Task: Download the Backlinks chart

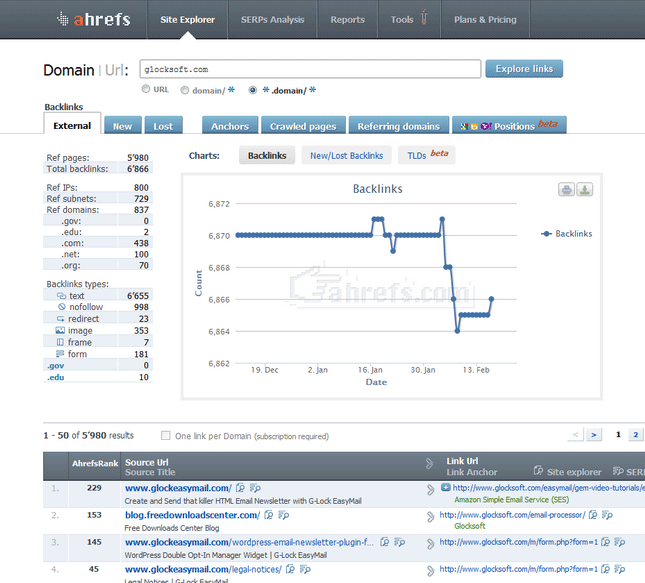Action: 585,190
